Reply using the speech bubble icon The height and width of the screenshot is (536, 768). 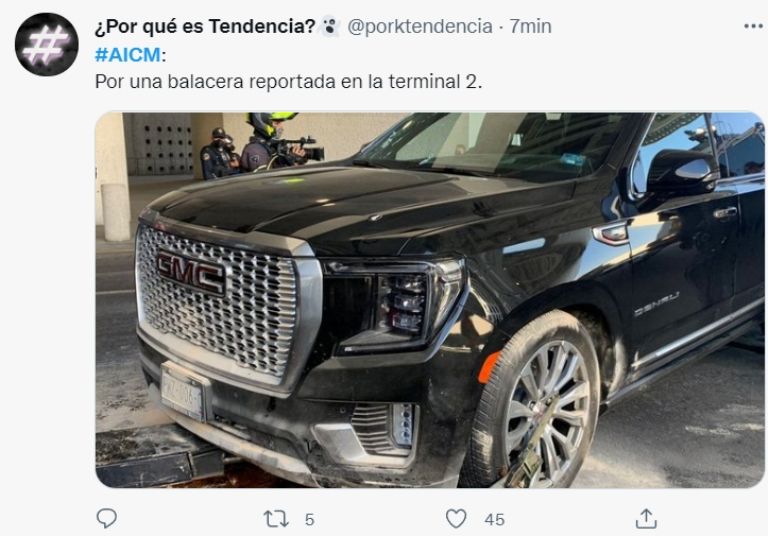[x=106, y=518]
